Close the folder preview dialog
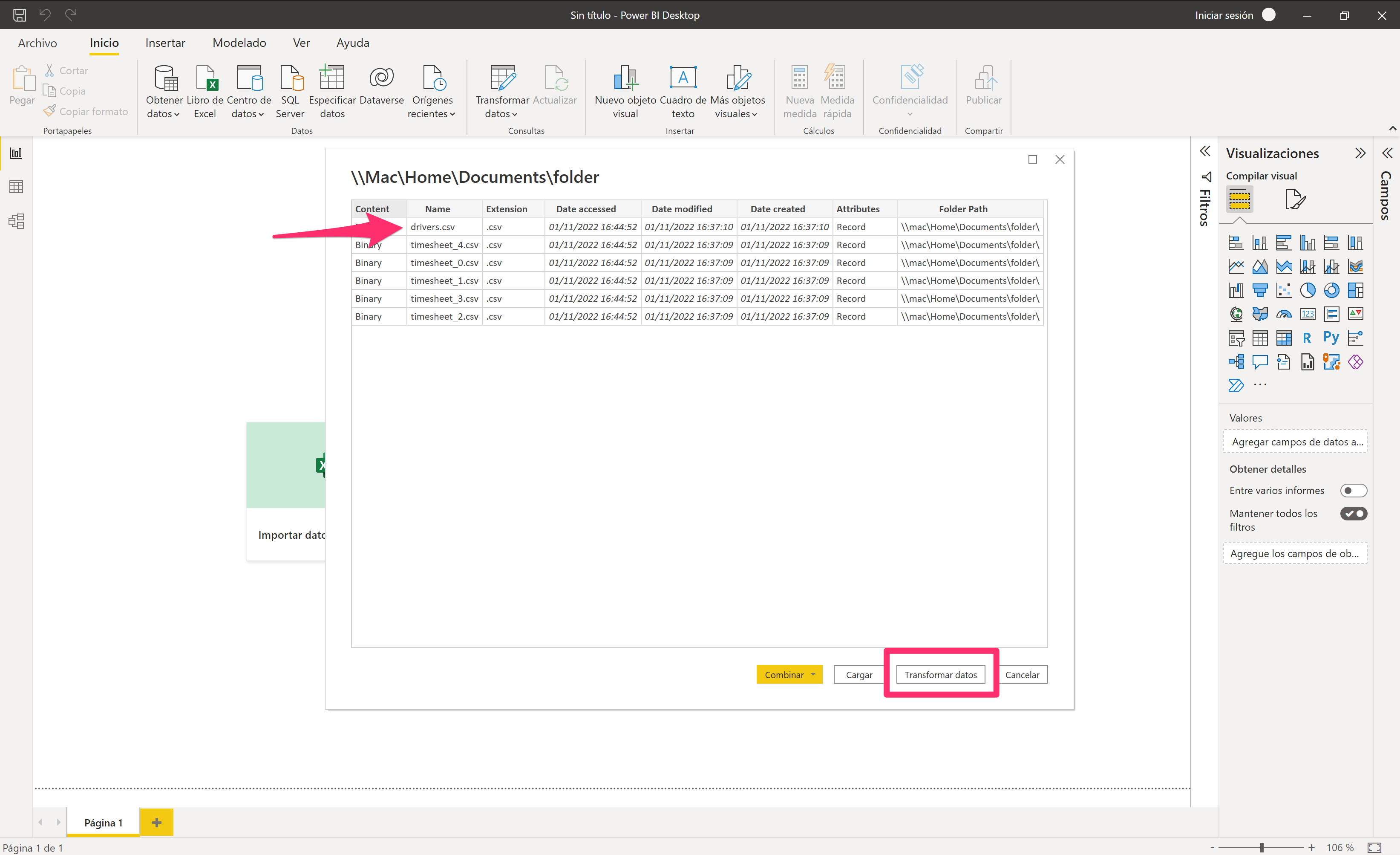Screen dimensions: 1400x855 tap(1060, 159)
